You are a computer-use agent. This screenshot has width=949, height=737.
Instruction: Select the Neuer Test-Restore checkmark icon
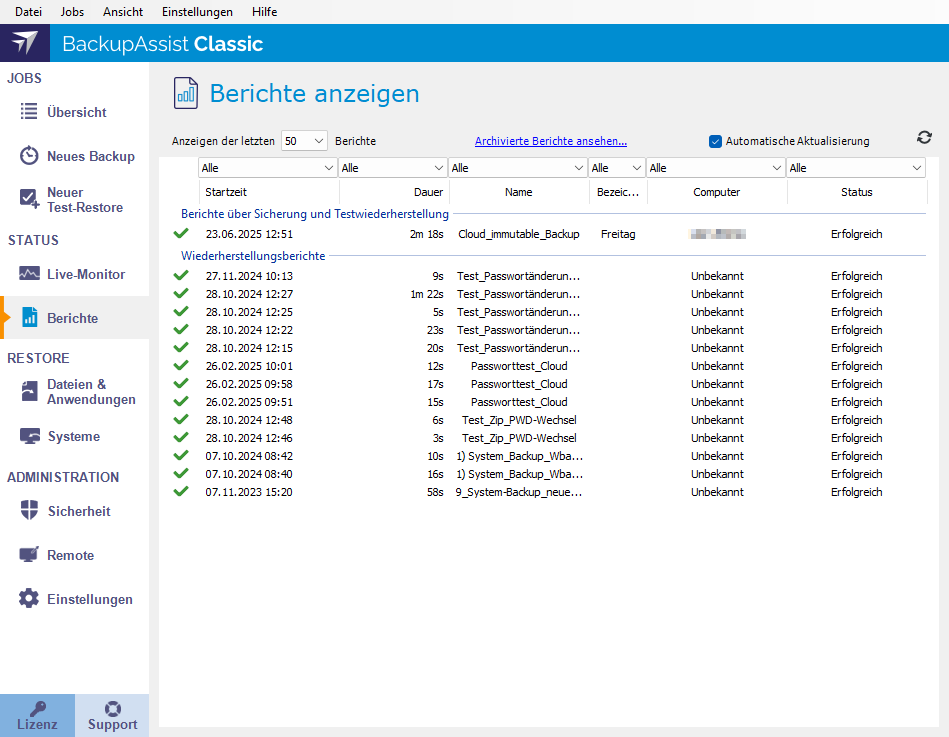[x=29, y=199]
